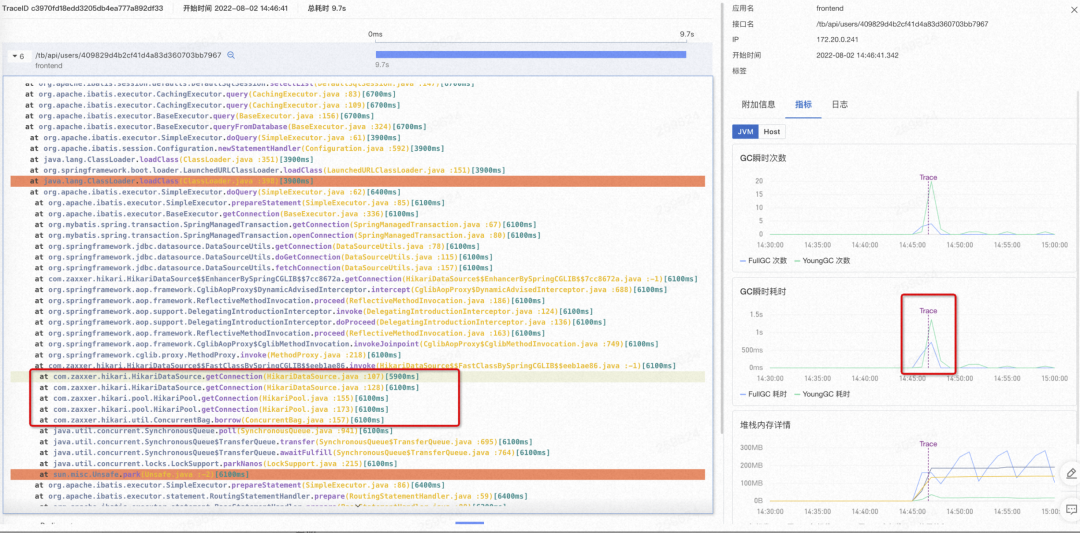Viewport: 1080px width, 533px height.
Task: Click the TraceID value in the header
Action: [98, 8]
